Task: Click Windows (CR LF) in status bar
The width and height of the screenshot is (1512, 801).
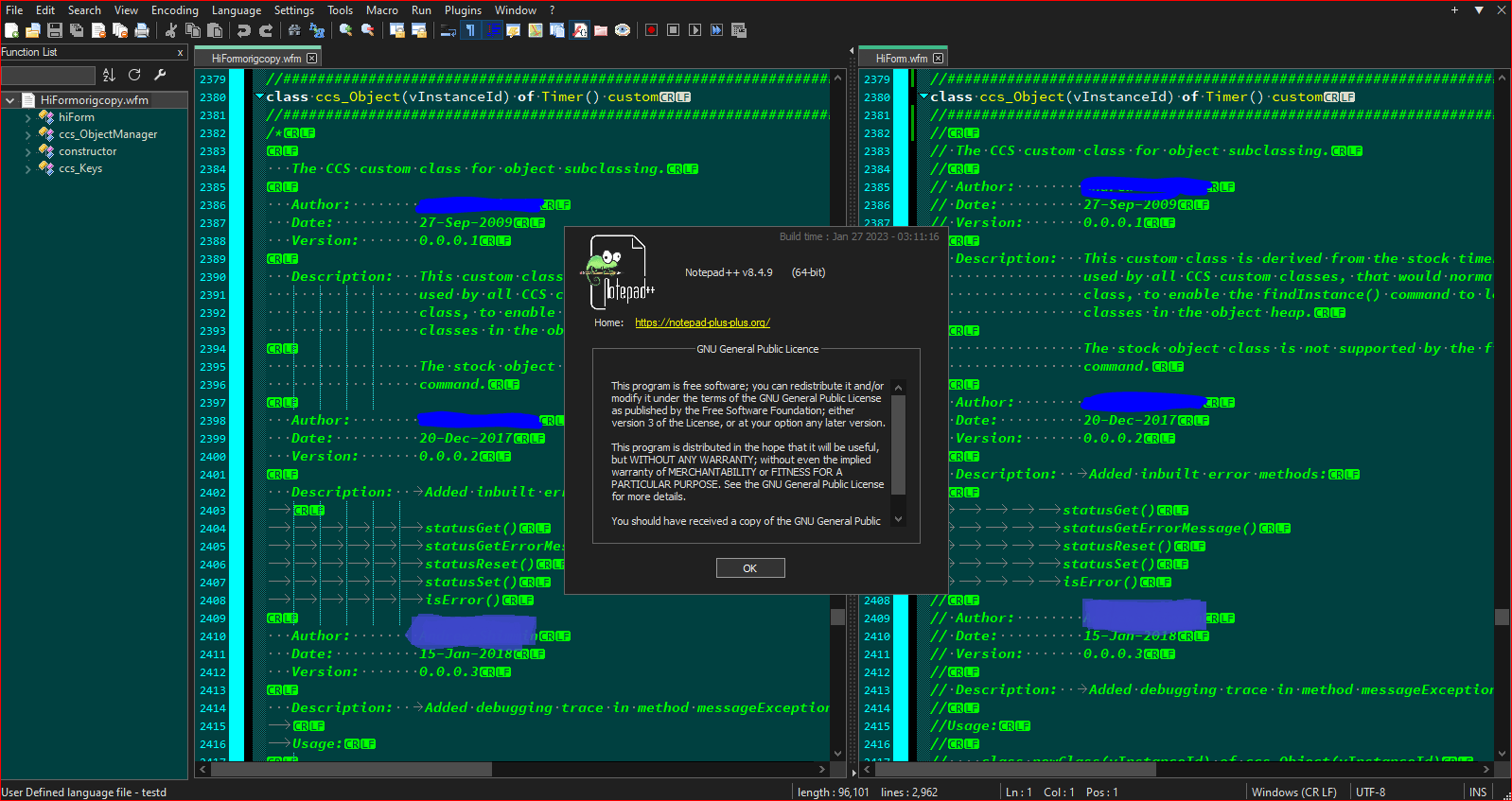Action: click(1293, 792)
